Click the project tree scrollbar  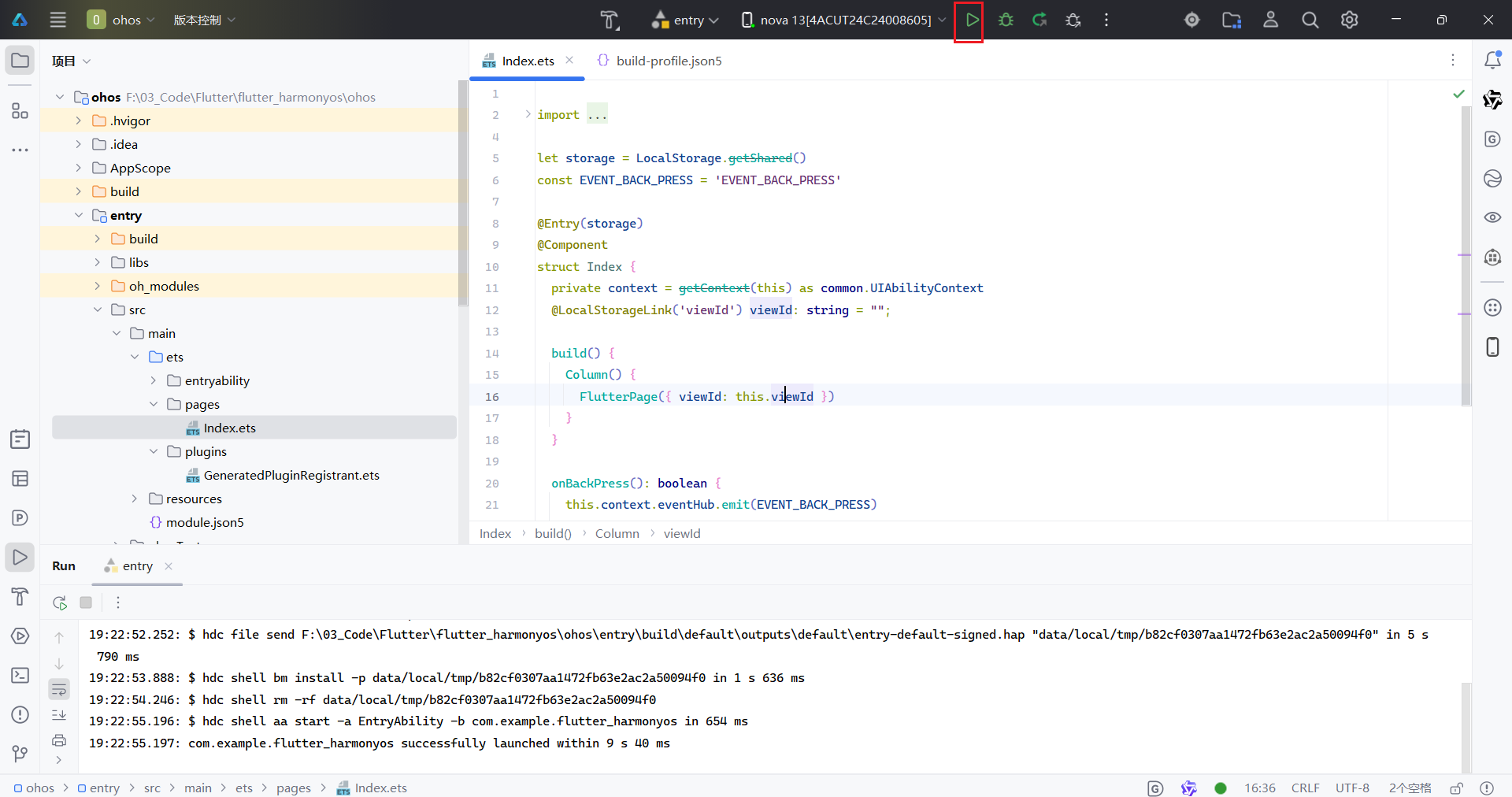pos(463,193)
